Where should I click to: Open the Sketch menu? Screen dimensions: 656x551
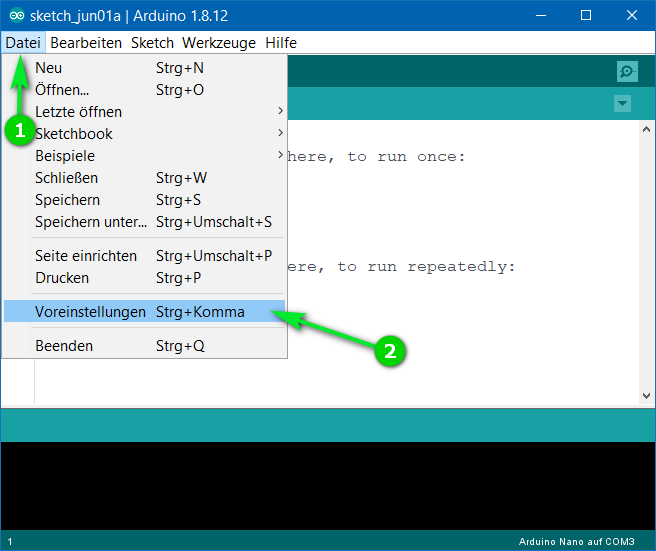tap(152, 43)
